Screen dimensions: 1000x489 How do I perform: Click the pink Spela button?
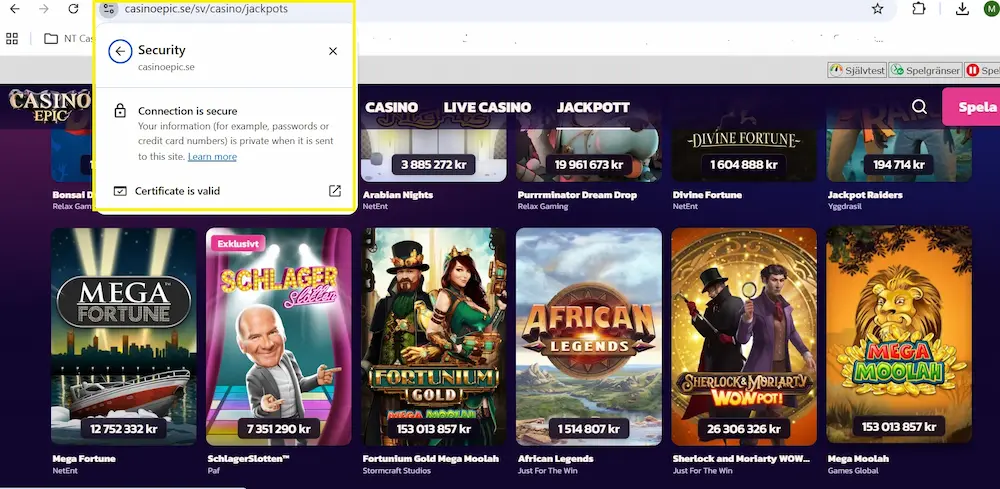click(971, 107)
